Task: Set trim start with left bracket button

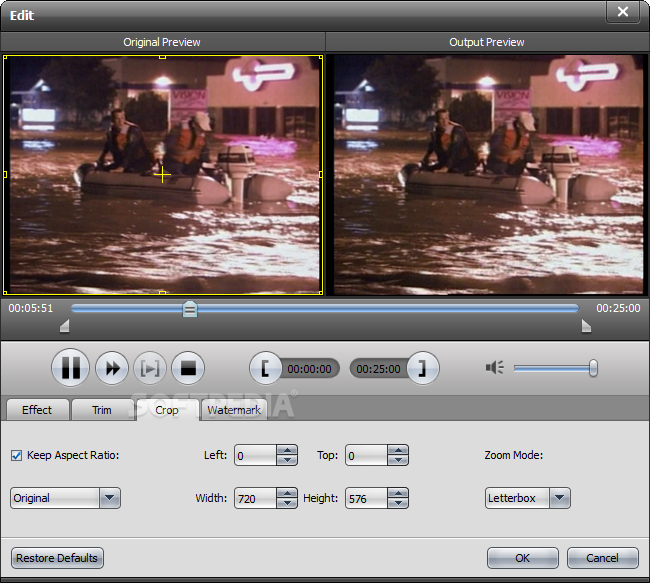Action: [x=265, y=368]
